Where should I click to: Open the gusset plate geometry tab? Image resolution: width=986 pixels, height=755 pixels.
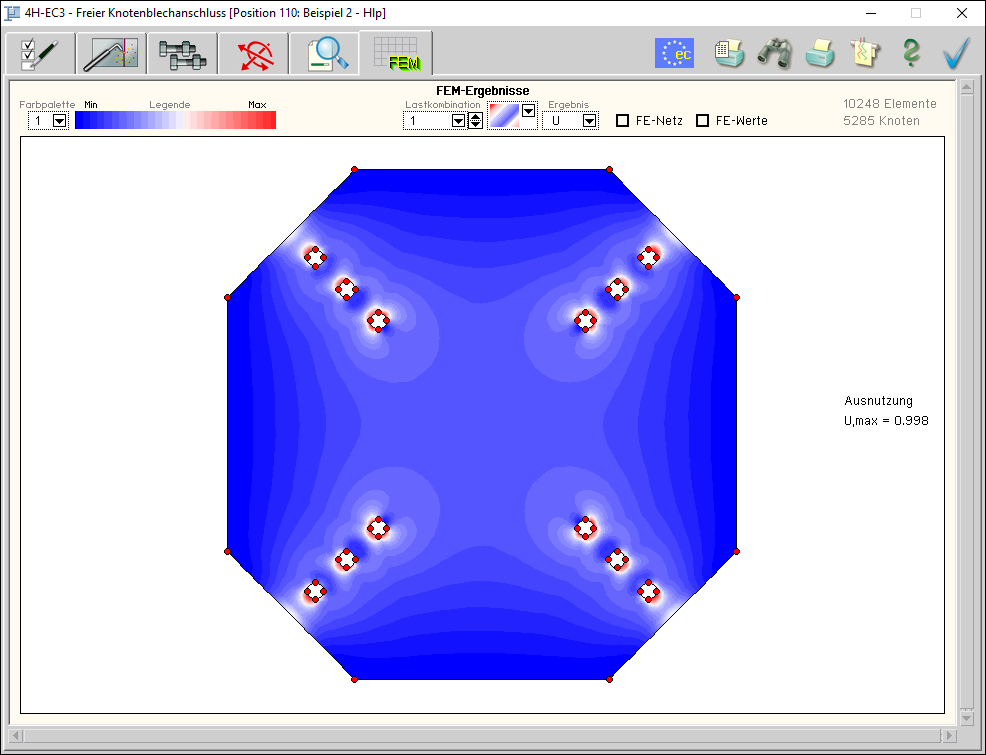112,53
